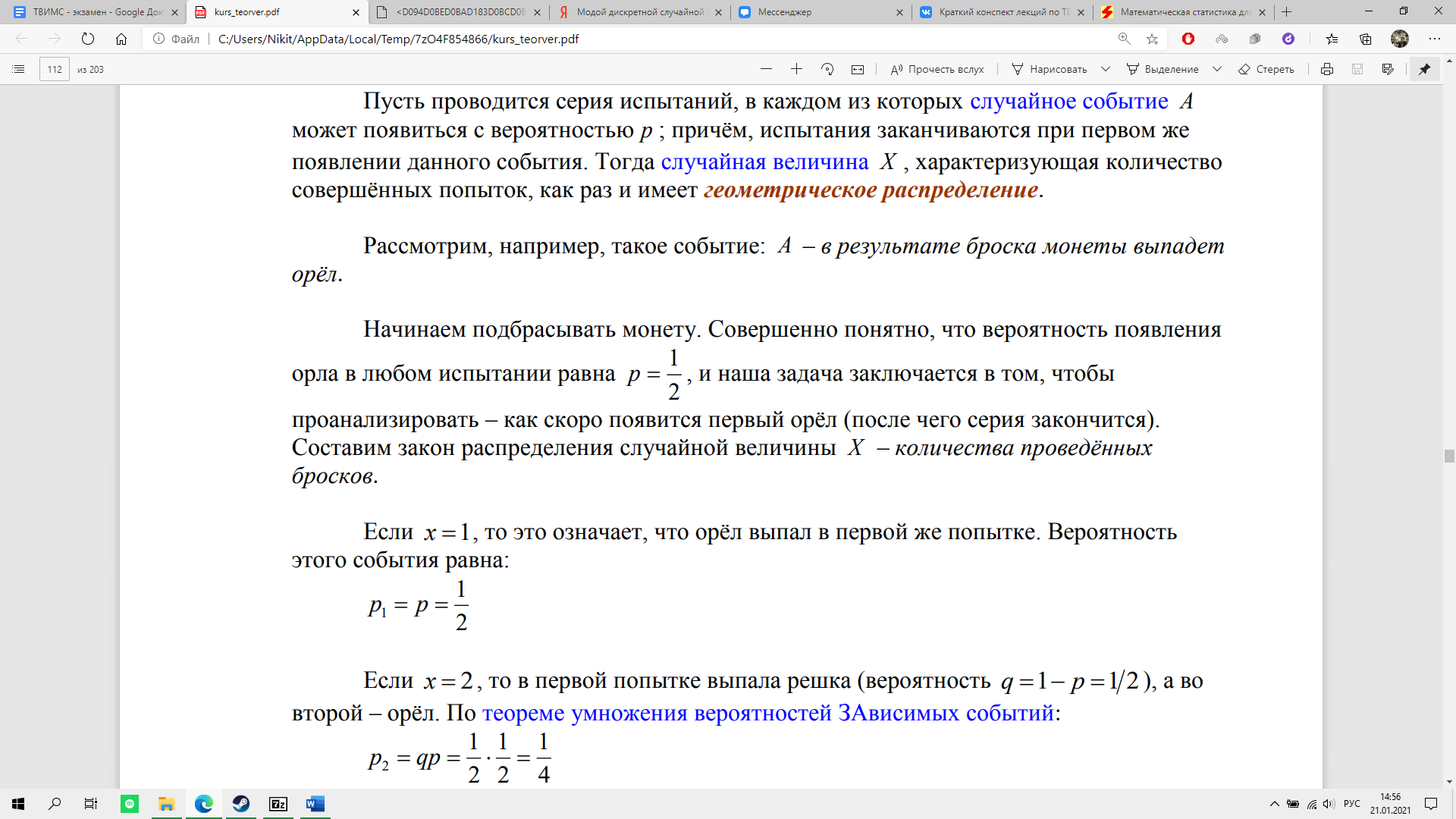
Task: Follow the случайная величина link
Action: tap(764, 162)
